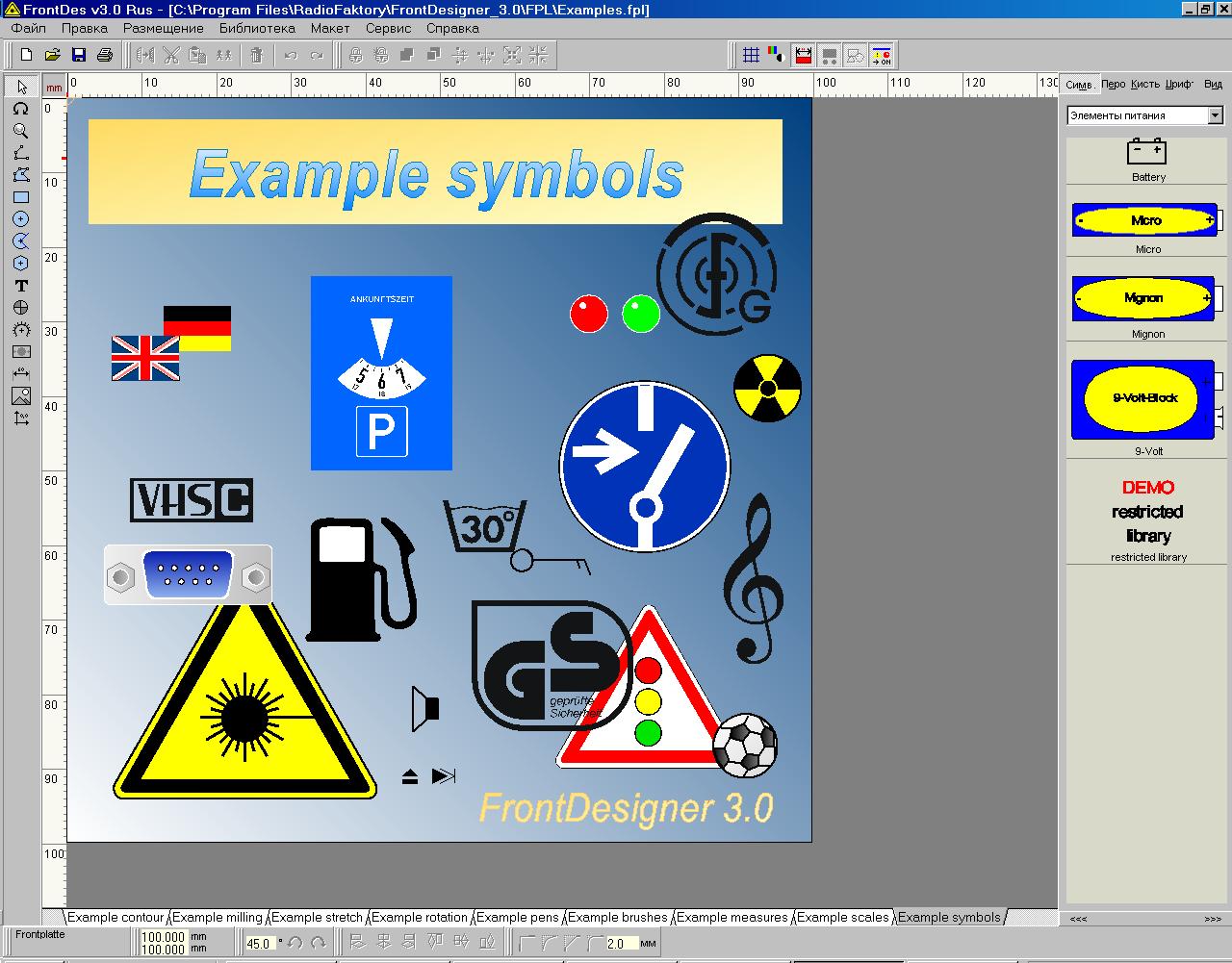Select the text tool

[20, 286]
